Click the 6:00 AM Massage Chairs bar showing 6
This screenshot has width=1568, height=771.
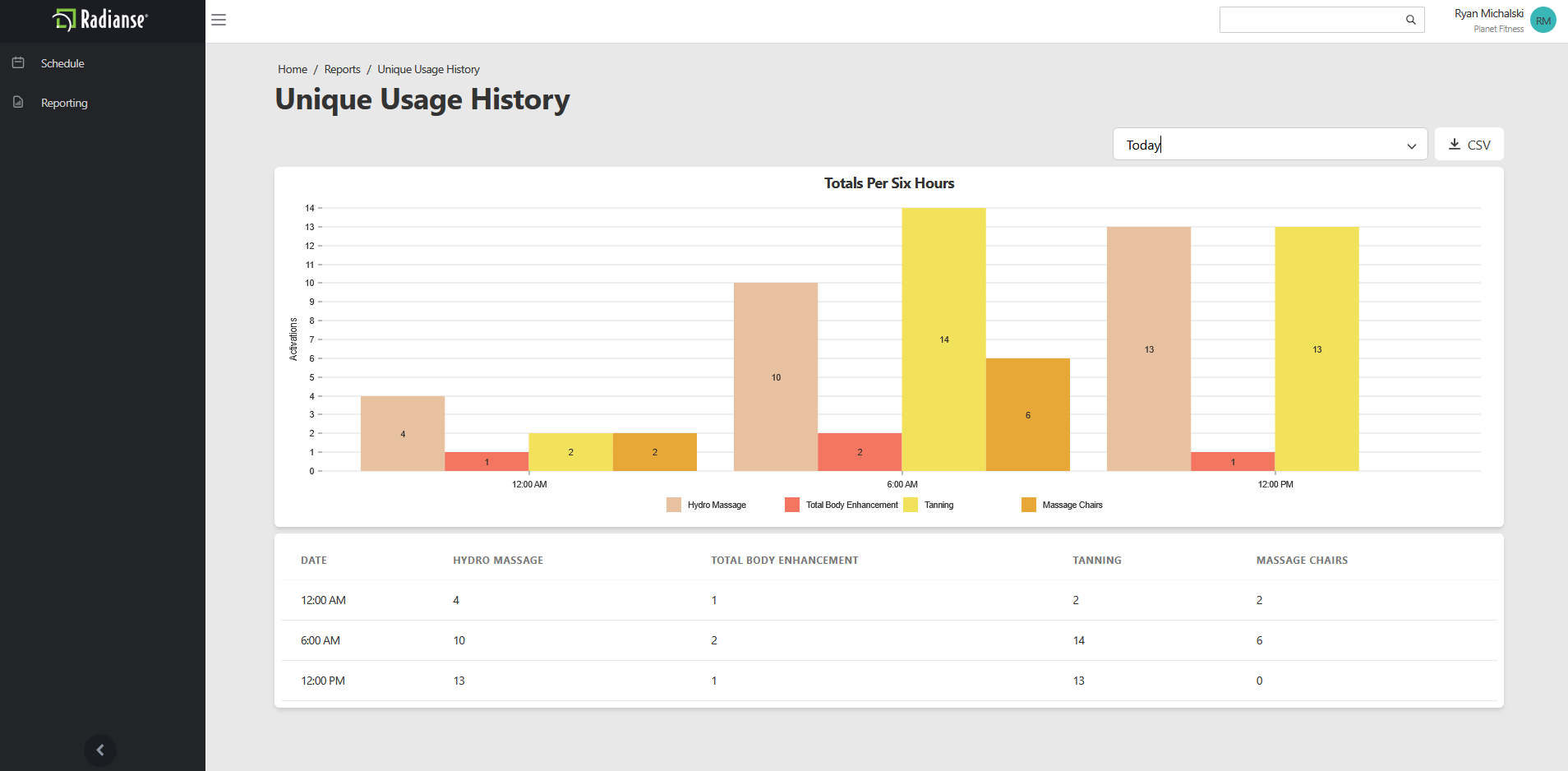coord(1028,415)
